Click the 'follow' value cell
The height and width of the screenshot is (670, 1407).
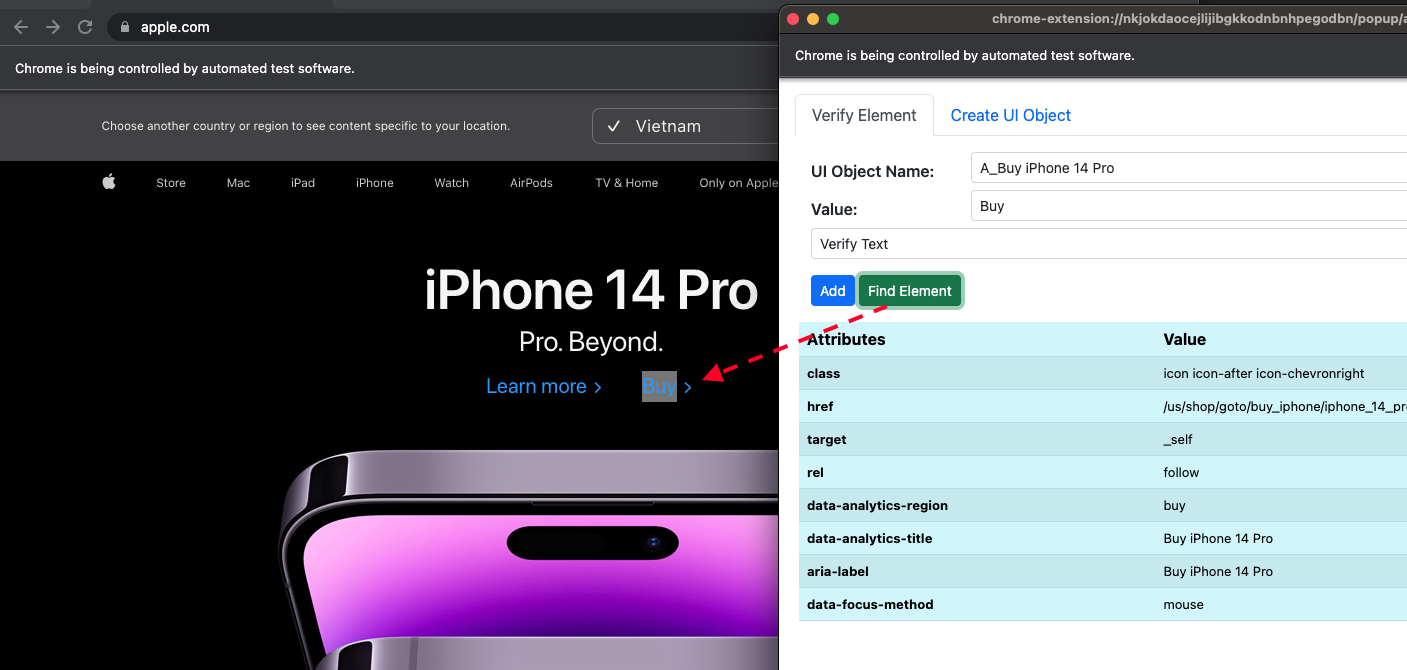point(1181,472)
